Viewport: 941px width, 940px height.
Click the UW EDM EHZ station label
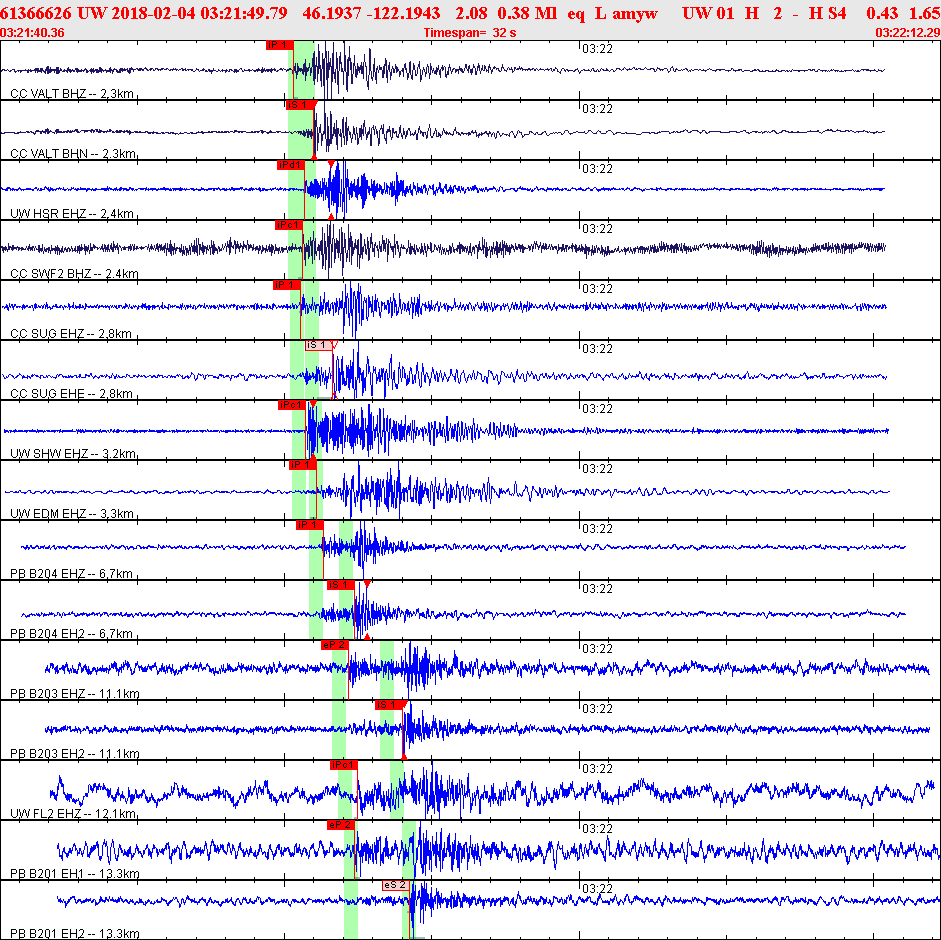pyautogui.click(x=71, y=514)
